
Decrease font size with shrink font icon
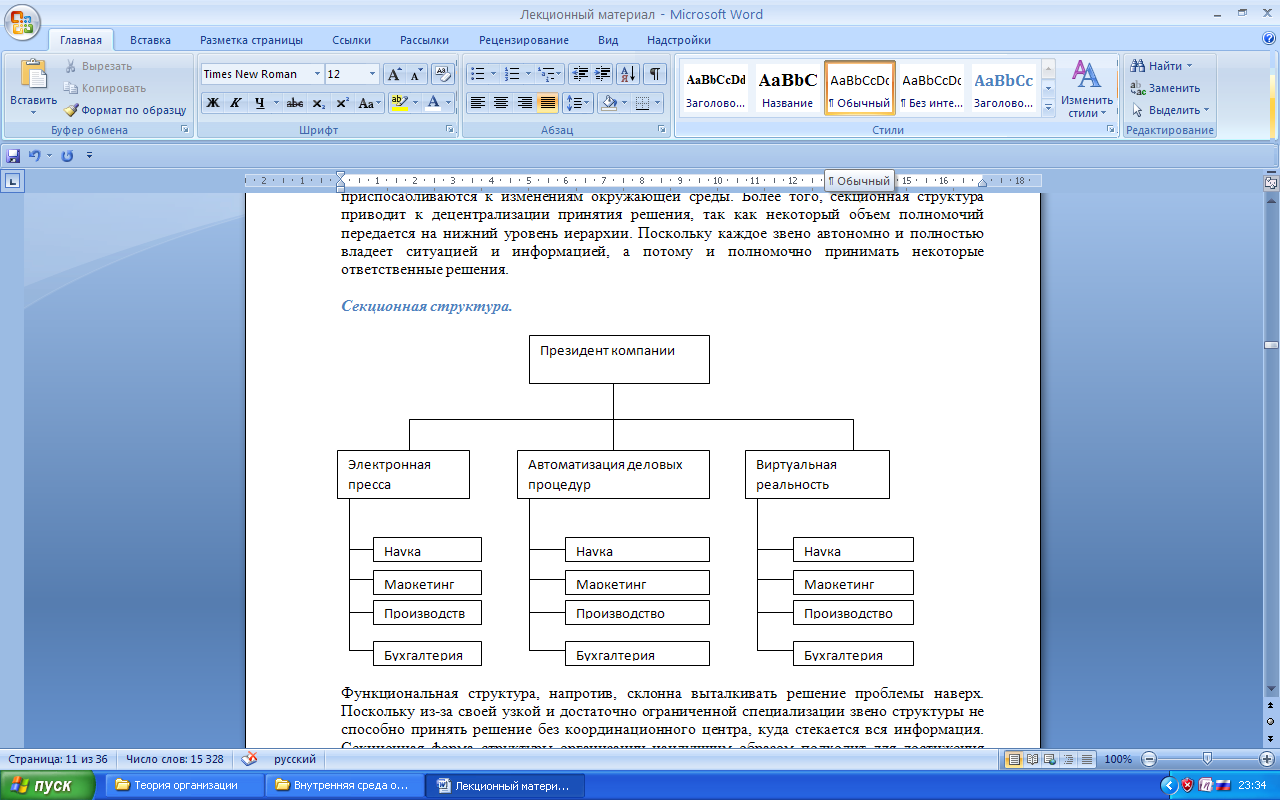[x=416, y=74]
